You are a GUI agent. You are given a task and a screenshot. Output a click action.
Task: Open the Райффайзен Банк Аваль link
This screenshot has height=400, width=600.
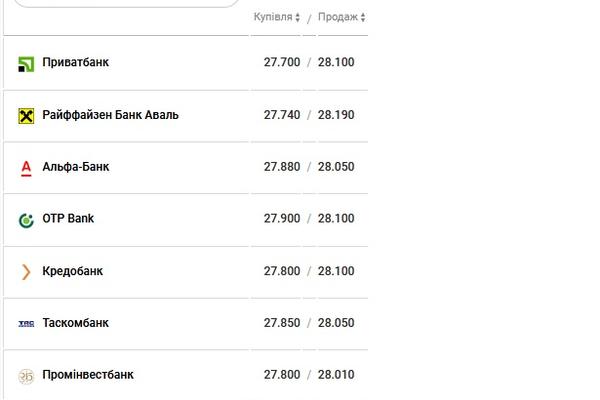click(110, 115)
